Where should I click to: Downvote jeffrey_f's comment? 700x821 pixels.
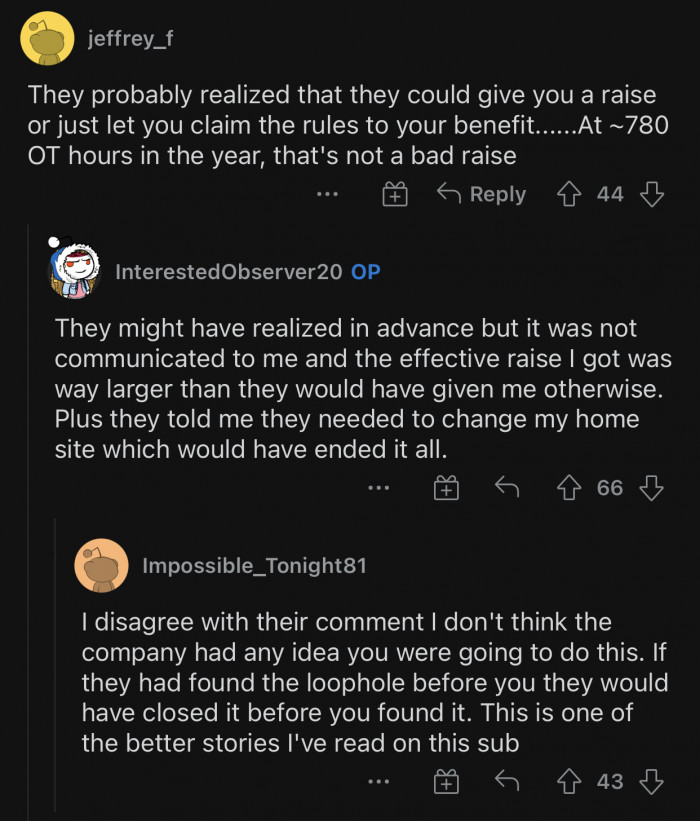pyautogui.click(x=651, y=194)
